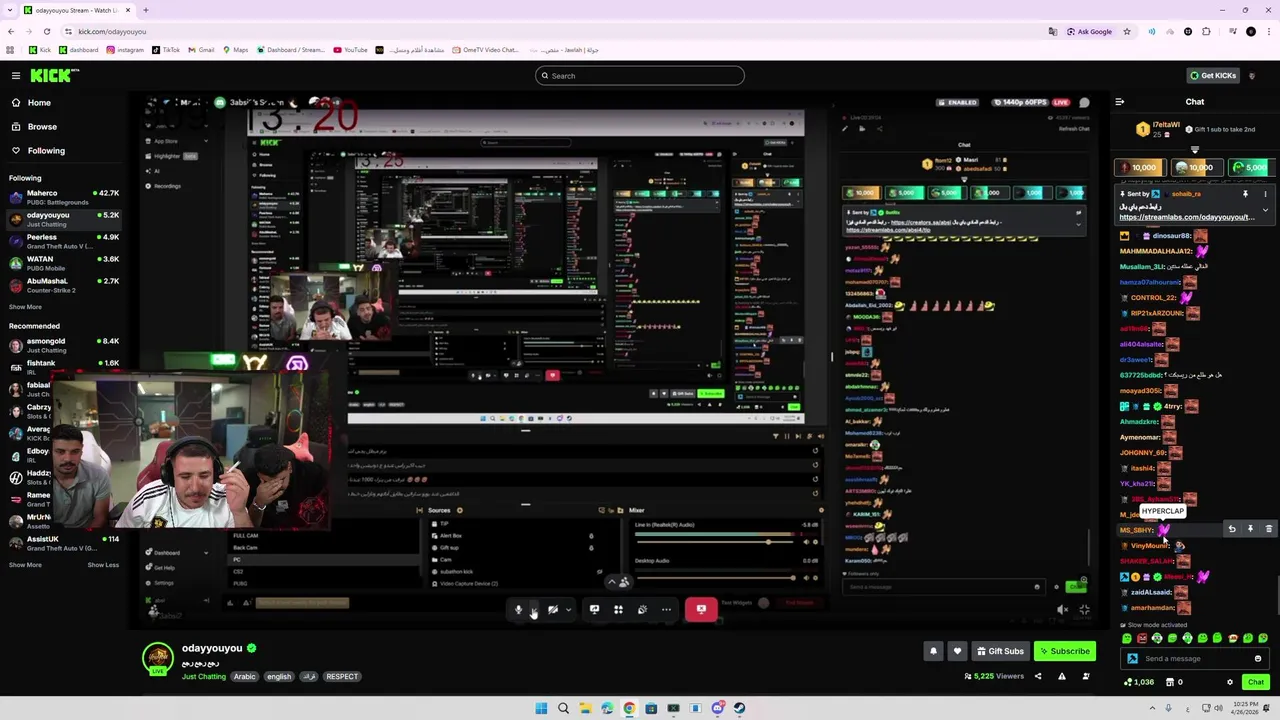This screenshot has width=1280, height=720.
Task: Show More recommended channels
Action: point(25,565)
